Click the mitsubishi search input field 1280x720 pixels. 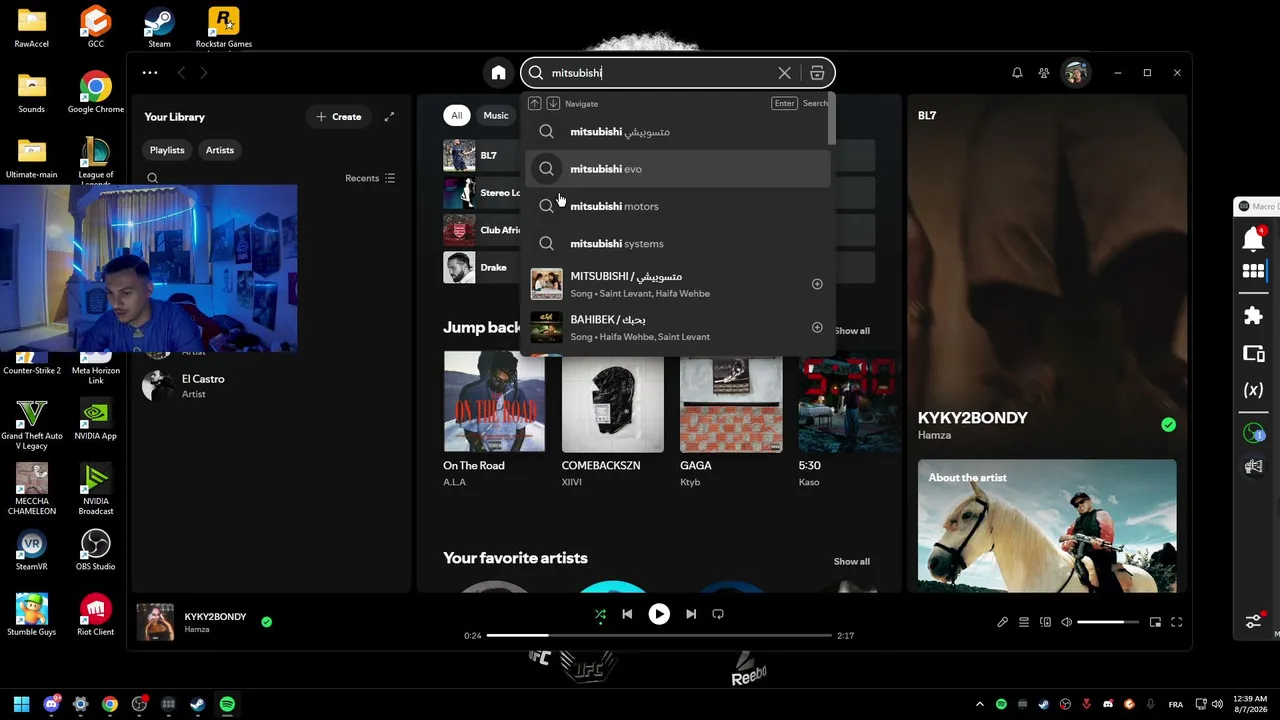click(660, 73)
